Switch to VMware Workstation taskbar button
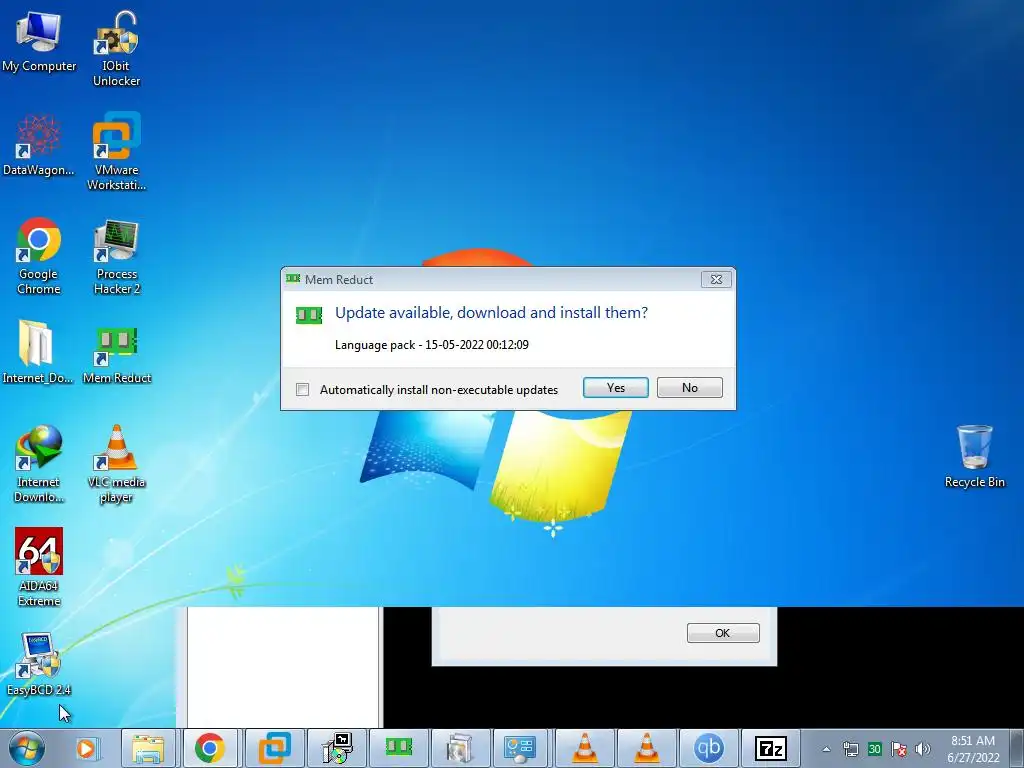The width and height of the screenshot is (1024, 768). tap(274, 748)
